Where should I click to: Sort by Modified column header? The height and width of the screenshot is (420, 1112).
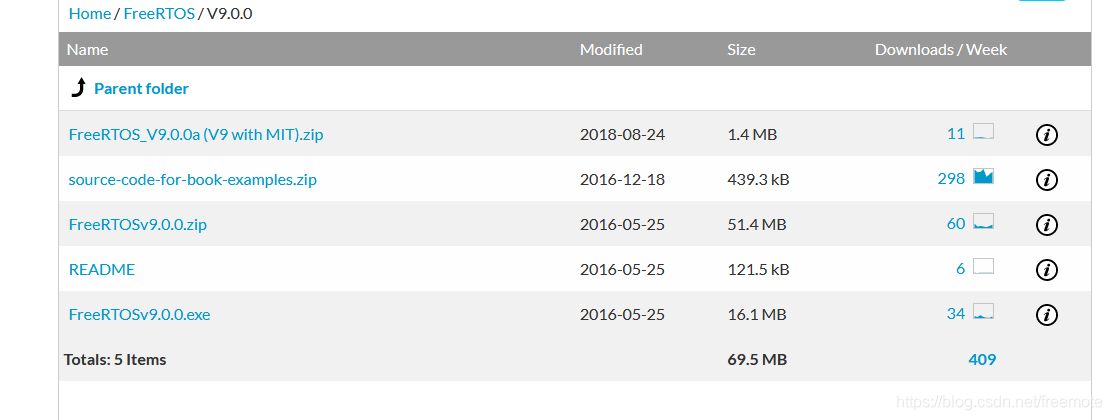pyautogui.click(x=611, y=49)
